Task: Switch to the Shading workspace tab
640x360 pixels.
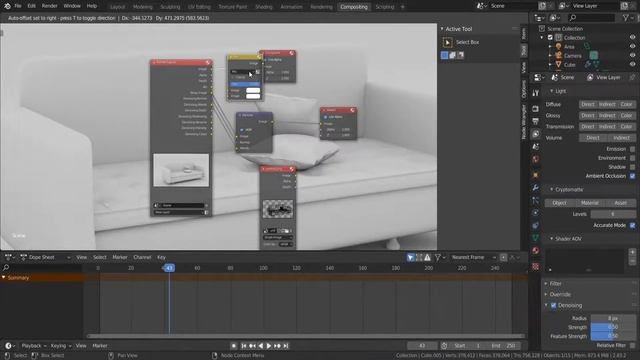Action: click(x=264, y=7)
